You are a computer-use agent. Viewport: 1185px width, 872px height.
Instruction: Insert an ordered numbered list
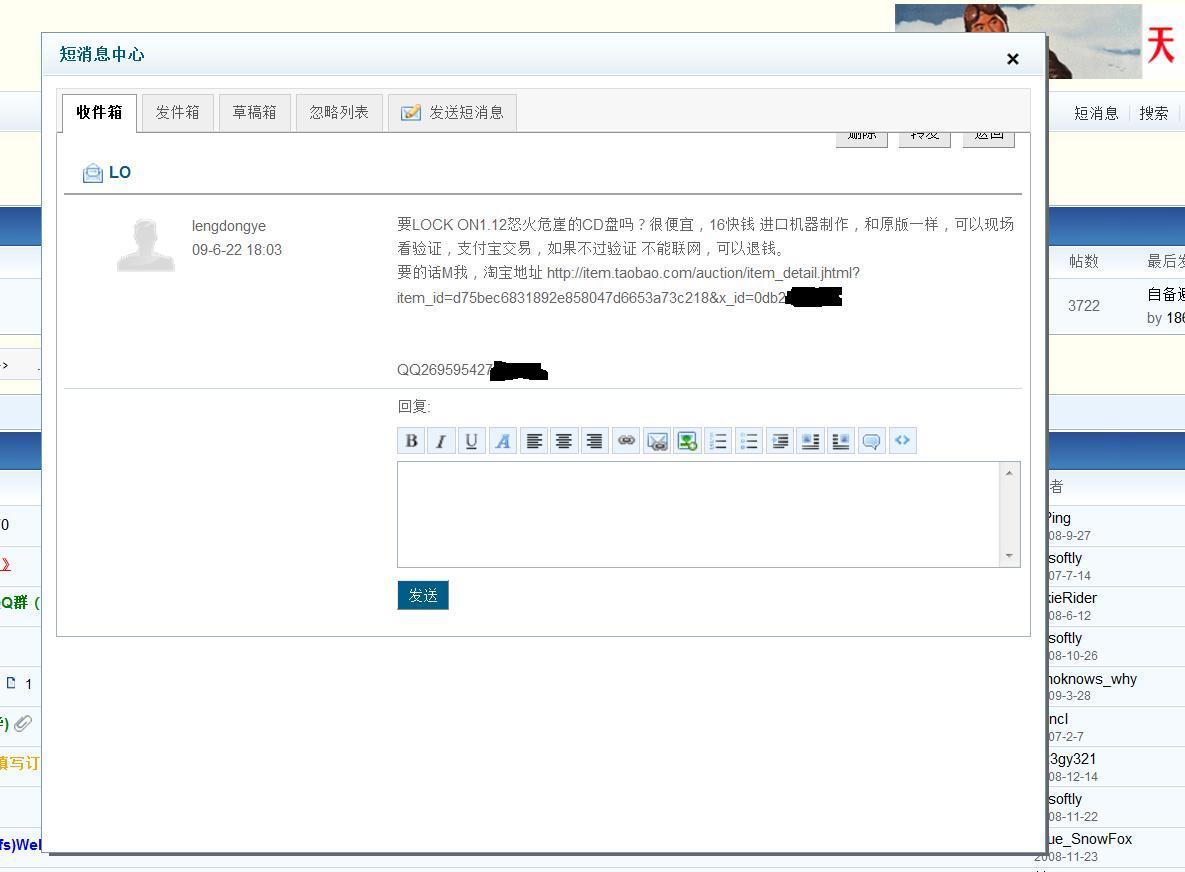coord(718,441)
